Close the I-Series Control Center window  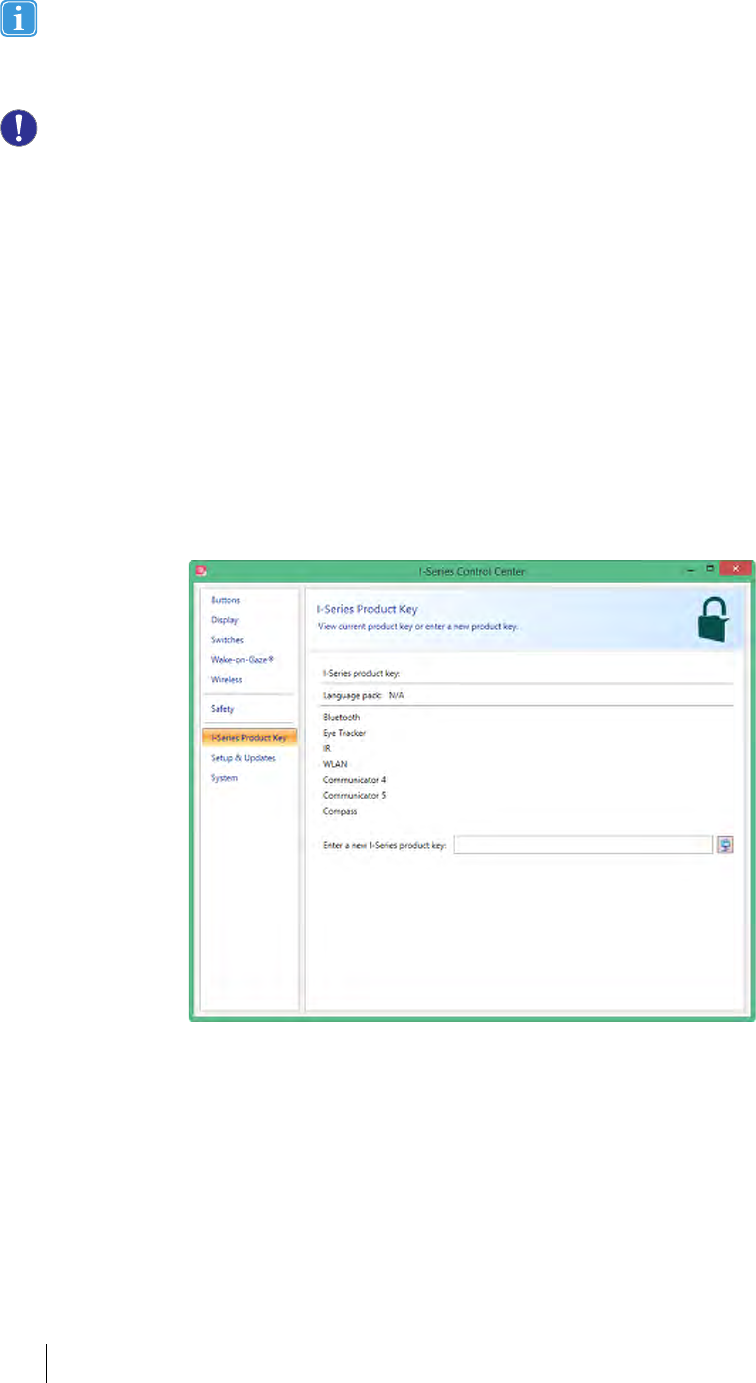(x=736, y=570)
